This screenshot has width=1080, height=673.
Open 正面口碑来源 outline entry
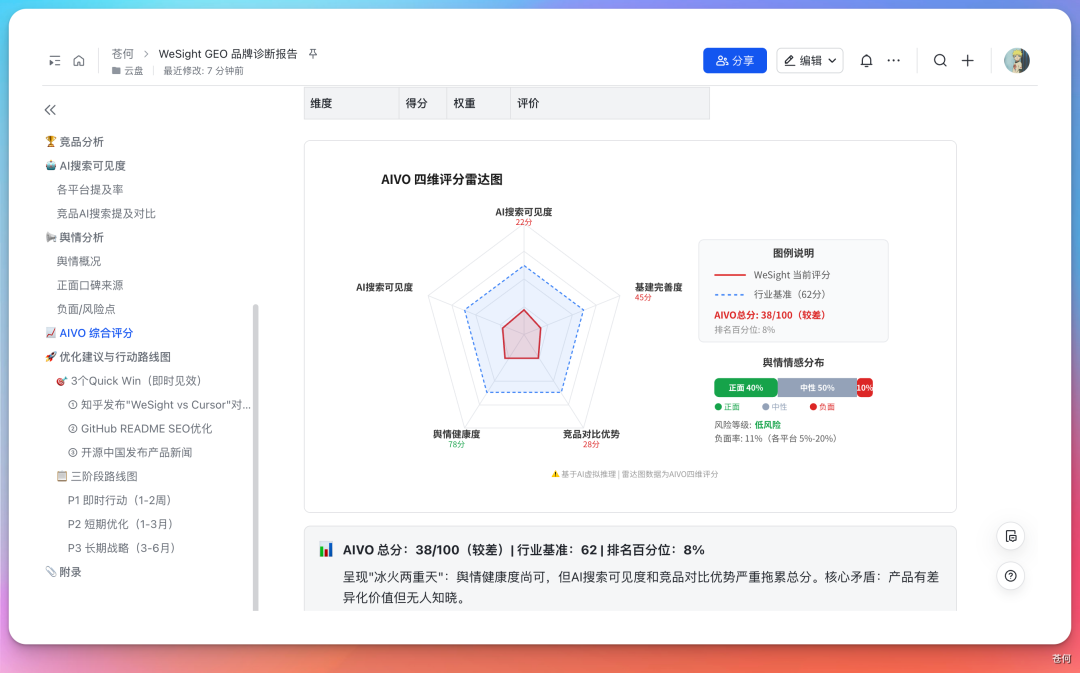click(90, 285)
